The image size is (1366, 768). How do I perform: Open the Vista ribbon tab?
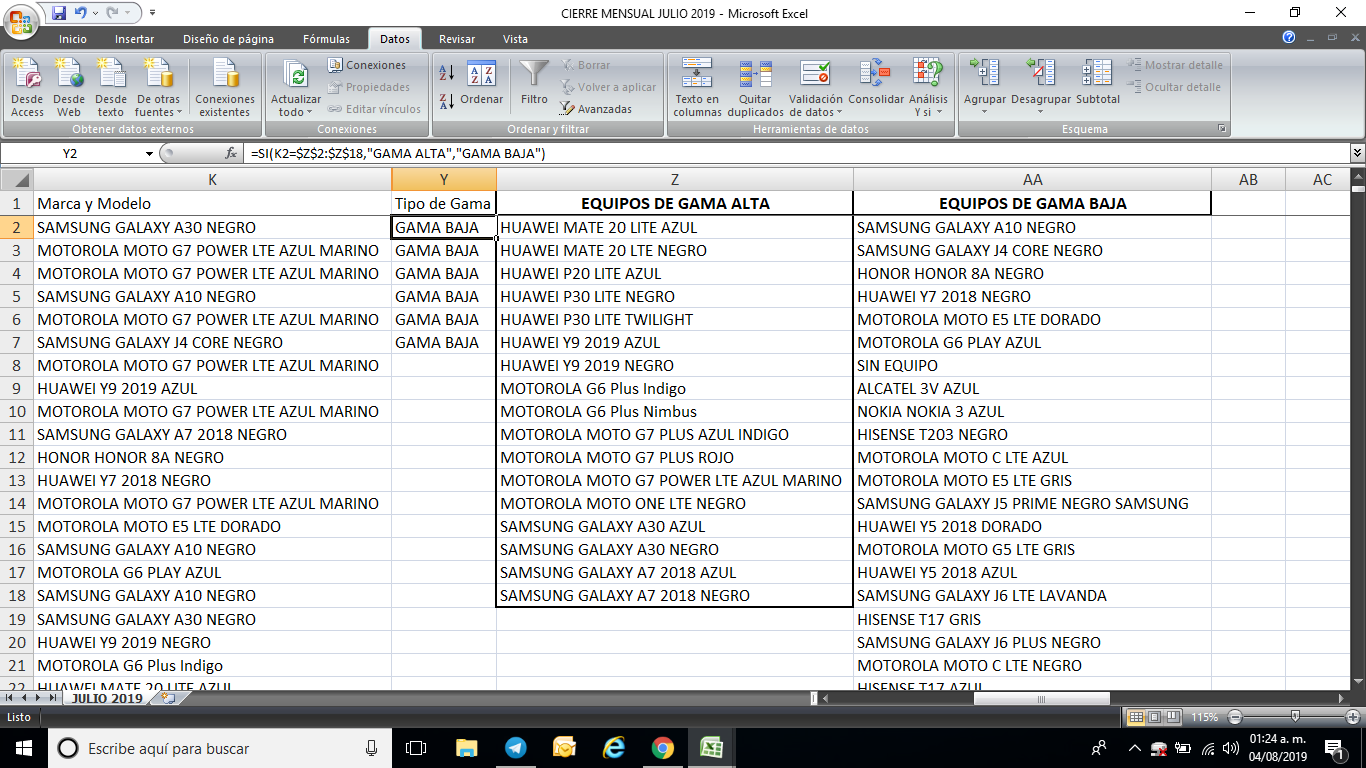[x=515, y=39]
